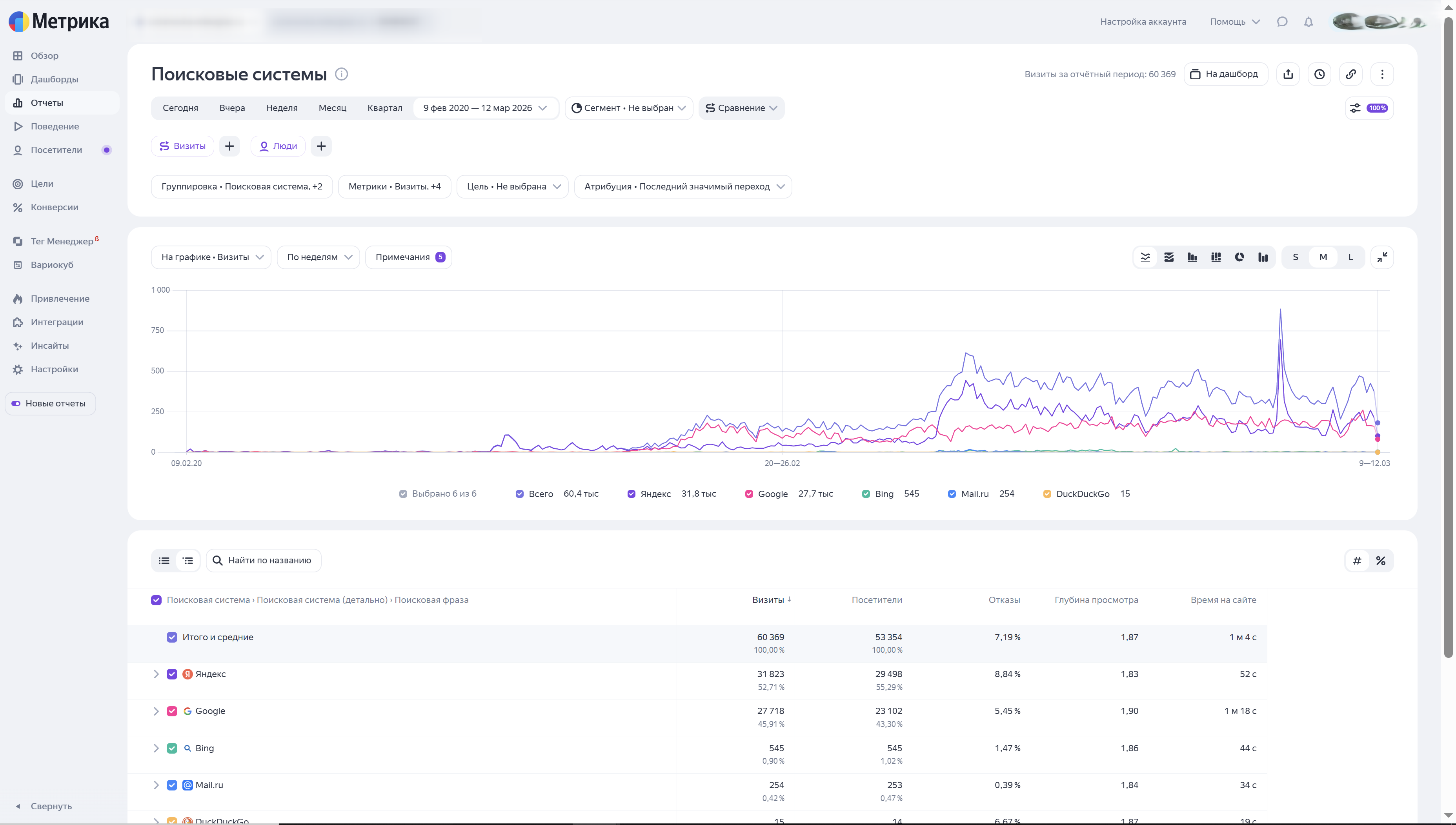Viewport: 1456px width, 825px height.
Task: Uncheck the Яндекс table row checkbox
Action: tap(172, 674)
